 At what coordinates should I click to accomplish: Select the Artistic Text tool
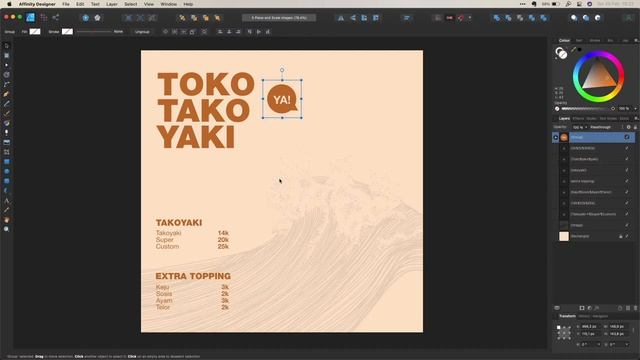pos(7,200)
